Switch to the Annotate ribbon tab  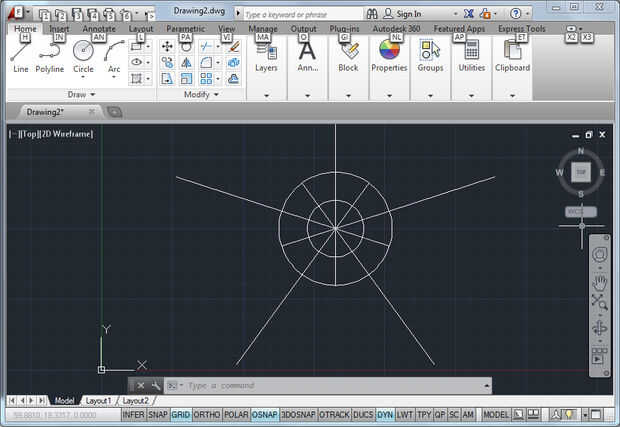point(99,29)
